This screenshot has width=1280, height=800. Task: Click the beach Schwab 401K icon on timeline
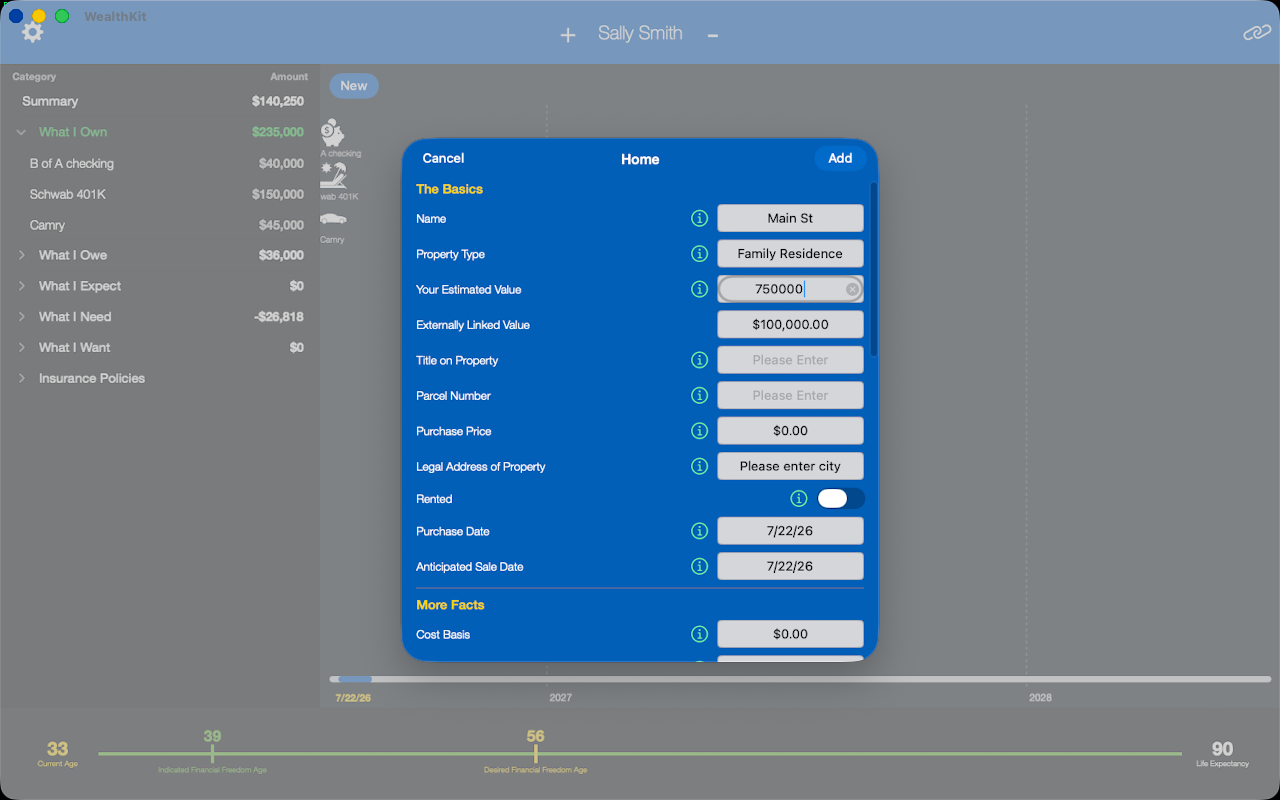pyautogui.click(x=333, y=176)
